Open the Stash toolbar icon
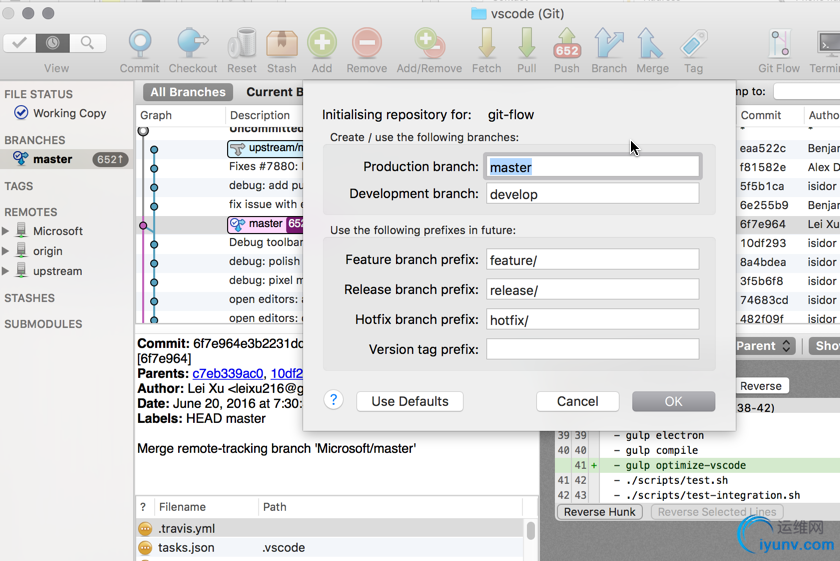Viewport: 840px width, 561px height. (x=282, y=43)
